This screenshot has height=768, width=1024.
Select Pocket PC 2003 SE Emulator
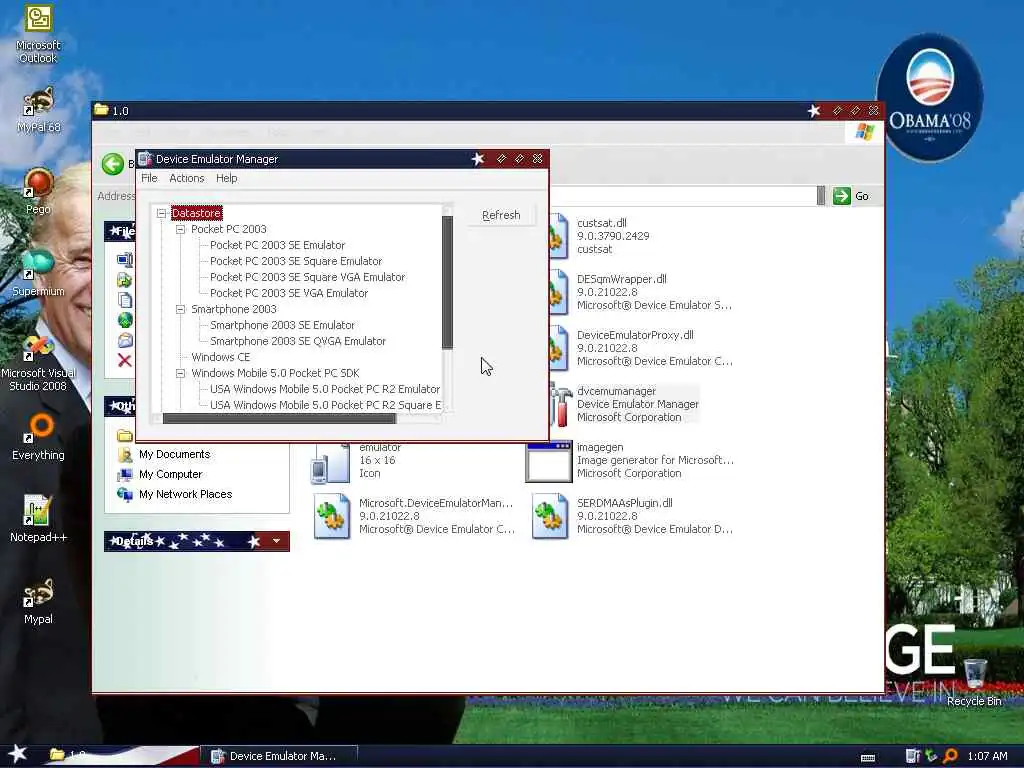tap(278, 246)
